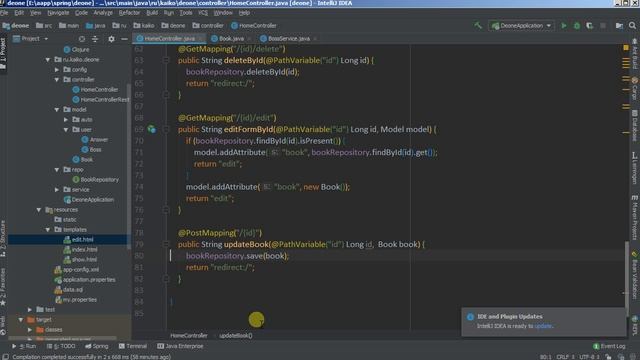Open Java Enterprise tool window button

tap(180, 346)
